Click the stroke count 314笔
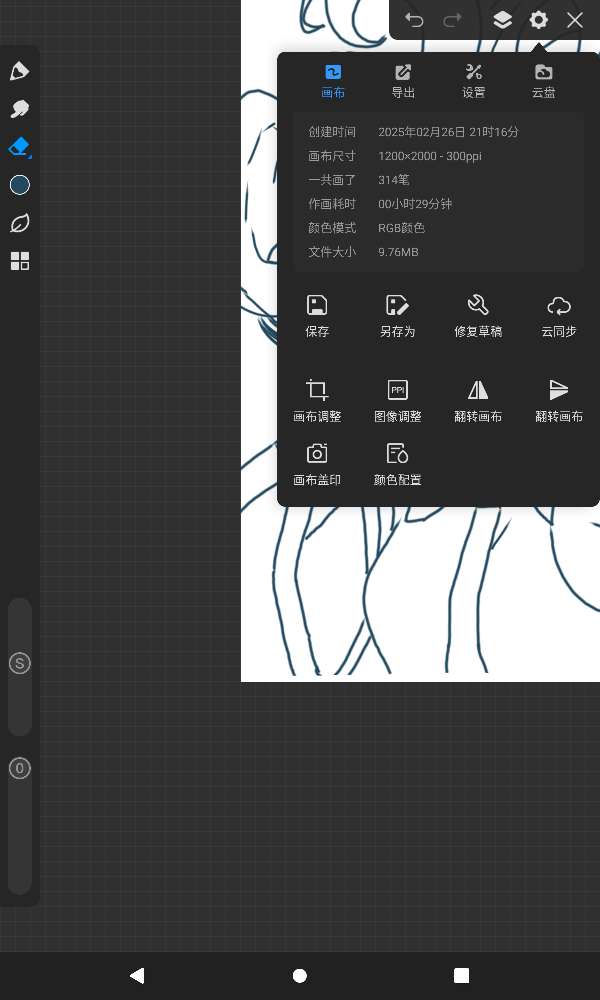Image resolution: width=600 pixels, height=1000 pixels. coord(393,180)
